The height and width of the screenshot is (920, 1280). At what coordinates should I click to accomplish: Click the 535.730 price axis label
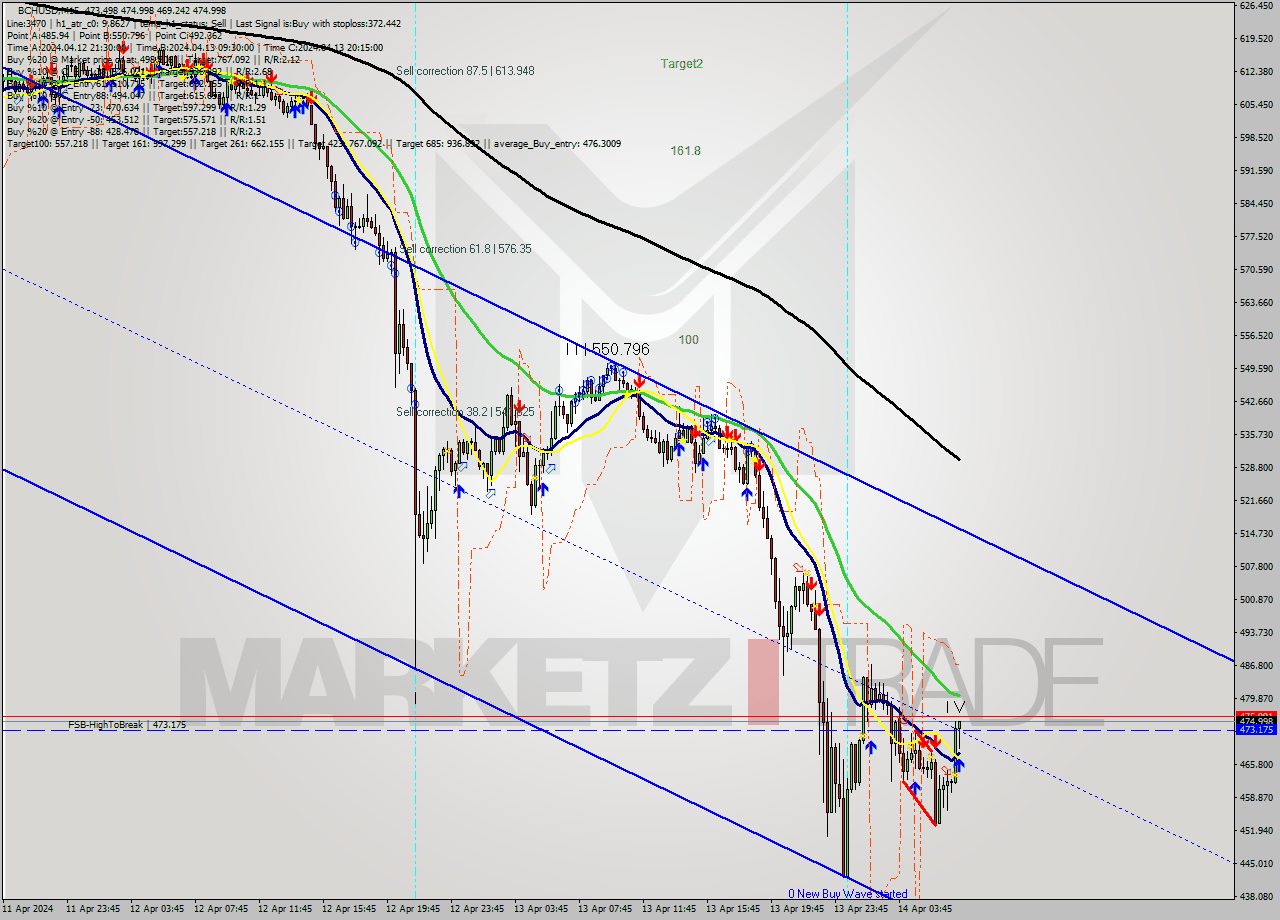[x=1256, y=435]
